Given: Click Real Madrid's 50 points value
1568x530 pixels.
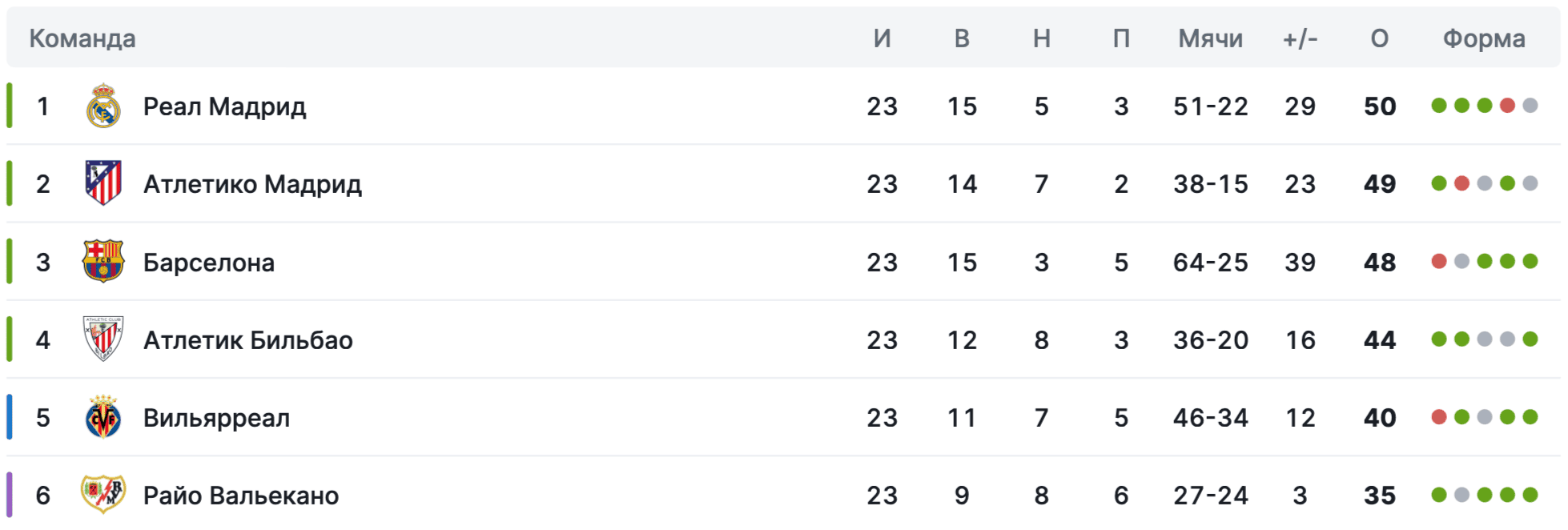Looking at the screenshot, I should [1379, 106].
